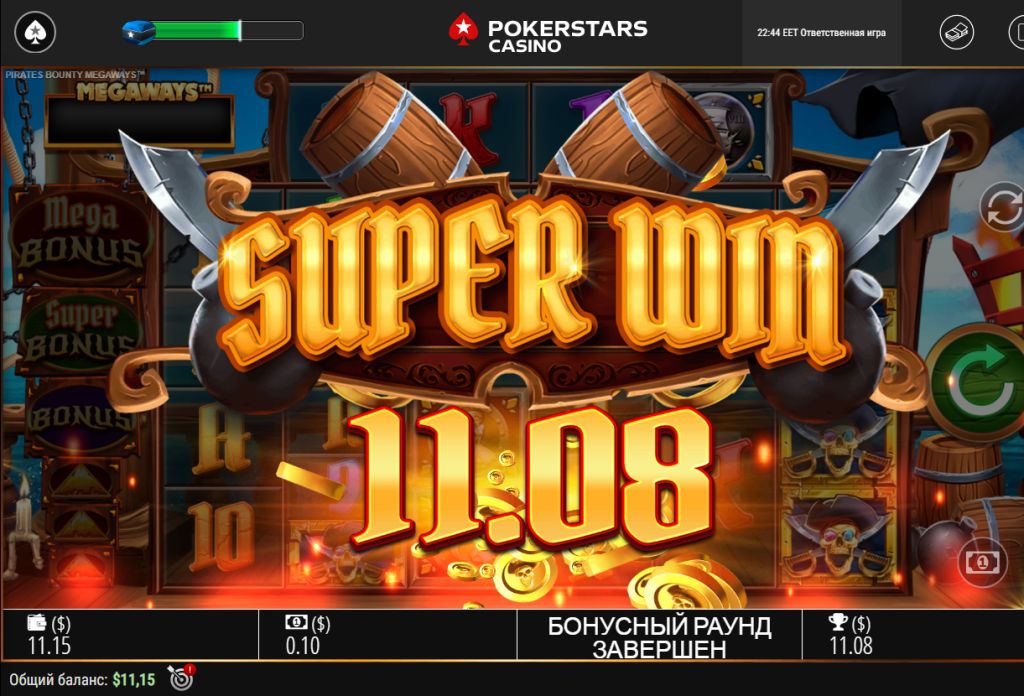Viewport: 1024px width, 696px height.
Task: Click the Super Win amount 11.08
Action: point(530,477)
